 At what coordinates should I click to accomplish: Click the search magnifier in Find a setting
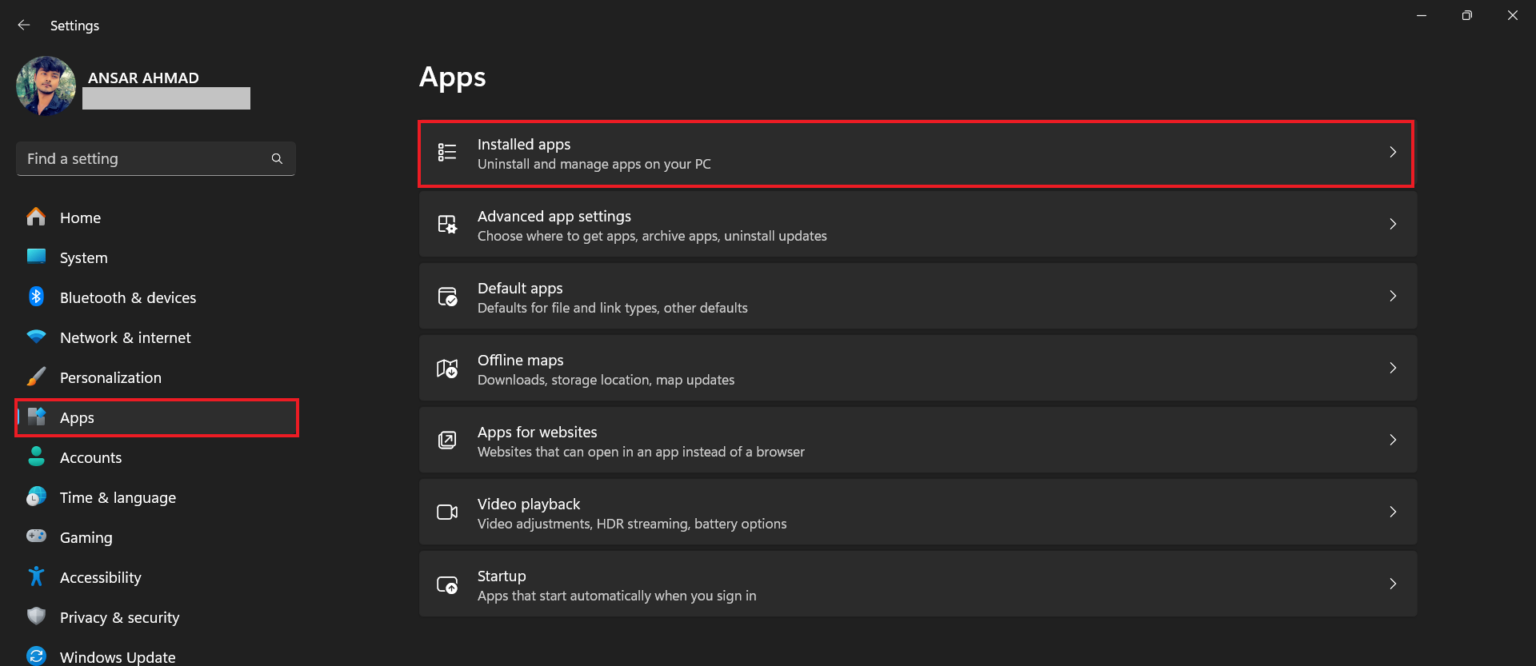tap(276, 158)
